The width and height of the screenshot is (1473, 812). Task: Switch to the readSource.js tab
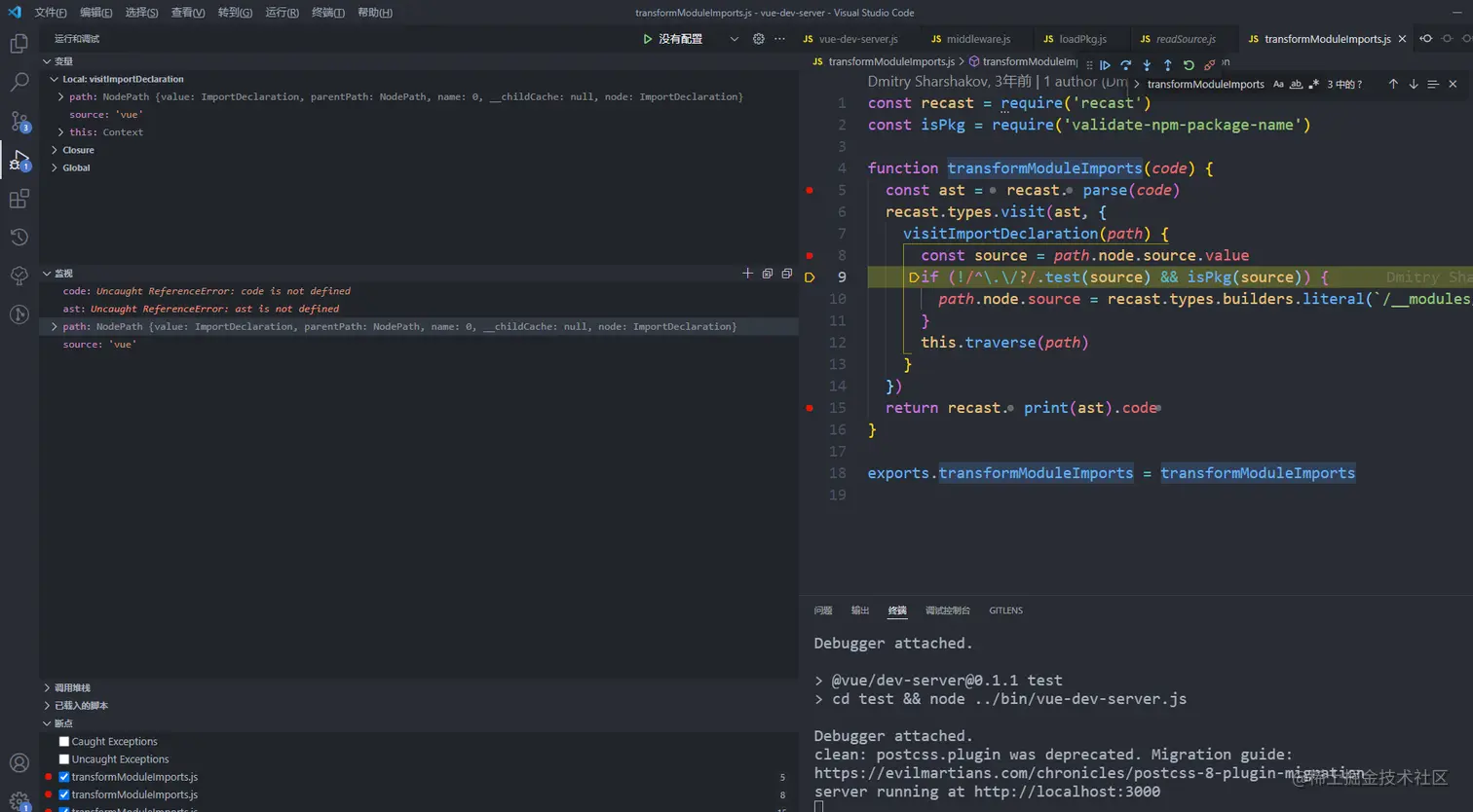1185,39
